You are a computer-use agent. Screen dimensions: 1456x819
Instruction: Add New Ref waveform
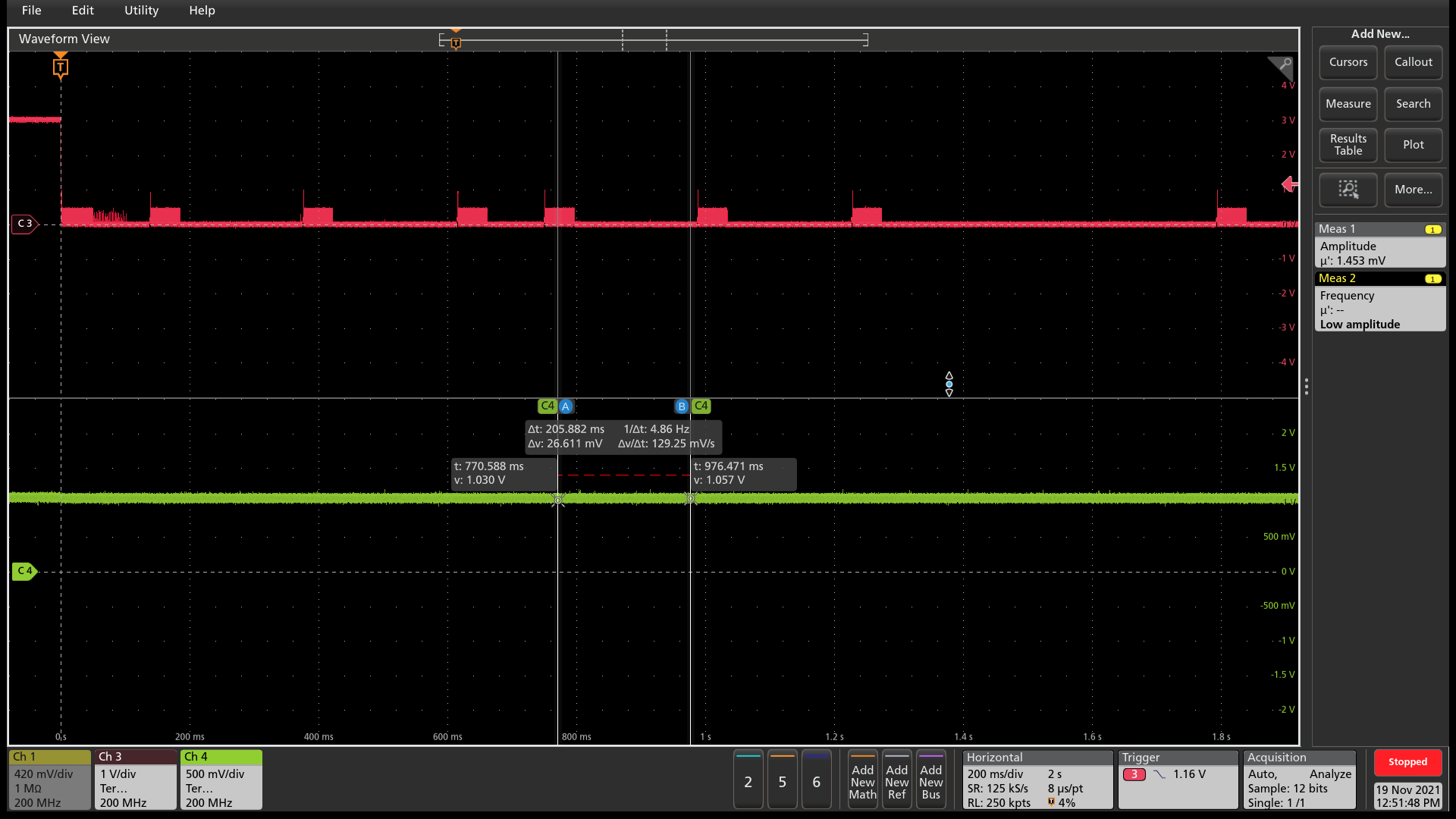click(x=897, y=780)
